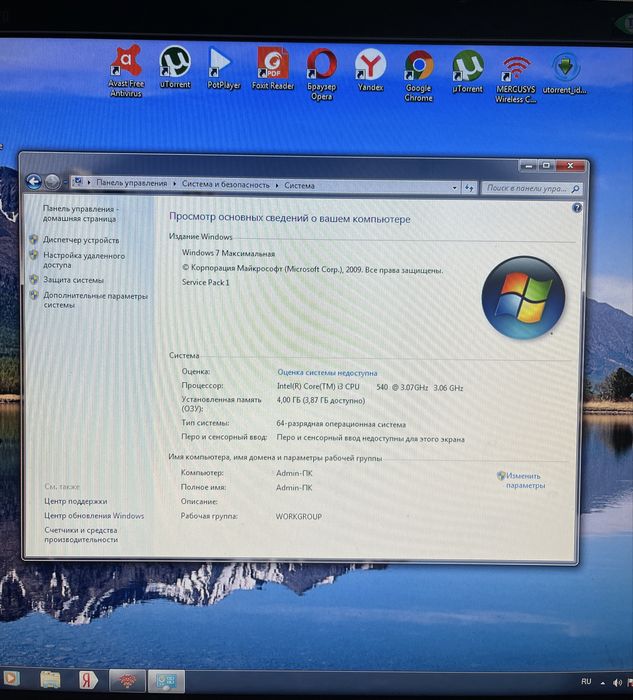Open Диспетчер устройств link

coord(81,240)
